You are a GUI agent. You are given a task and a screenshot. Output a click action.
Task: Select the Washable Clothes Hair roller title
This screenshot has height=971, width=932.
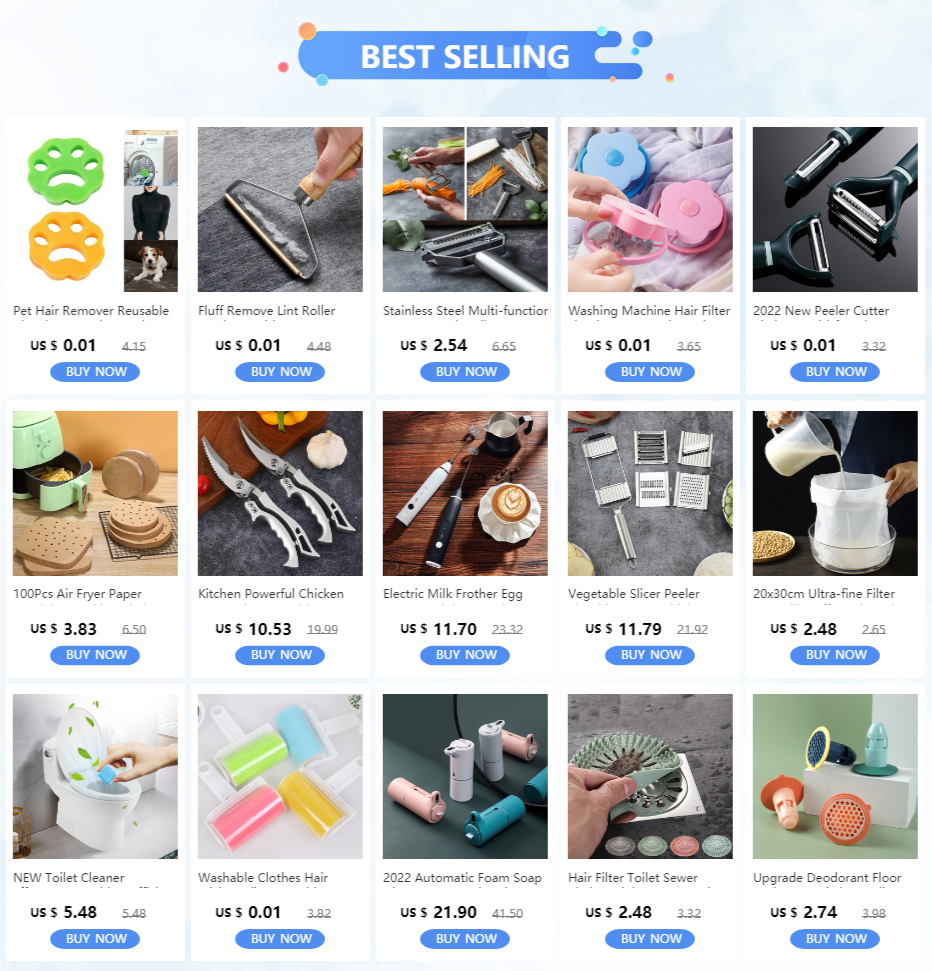tap(263, 877)
